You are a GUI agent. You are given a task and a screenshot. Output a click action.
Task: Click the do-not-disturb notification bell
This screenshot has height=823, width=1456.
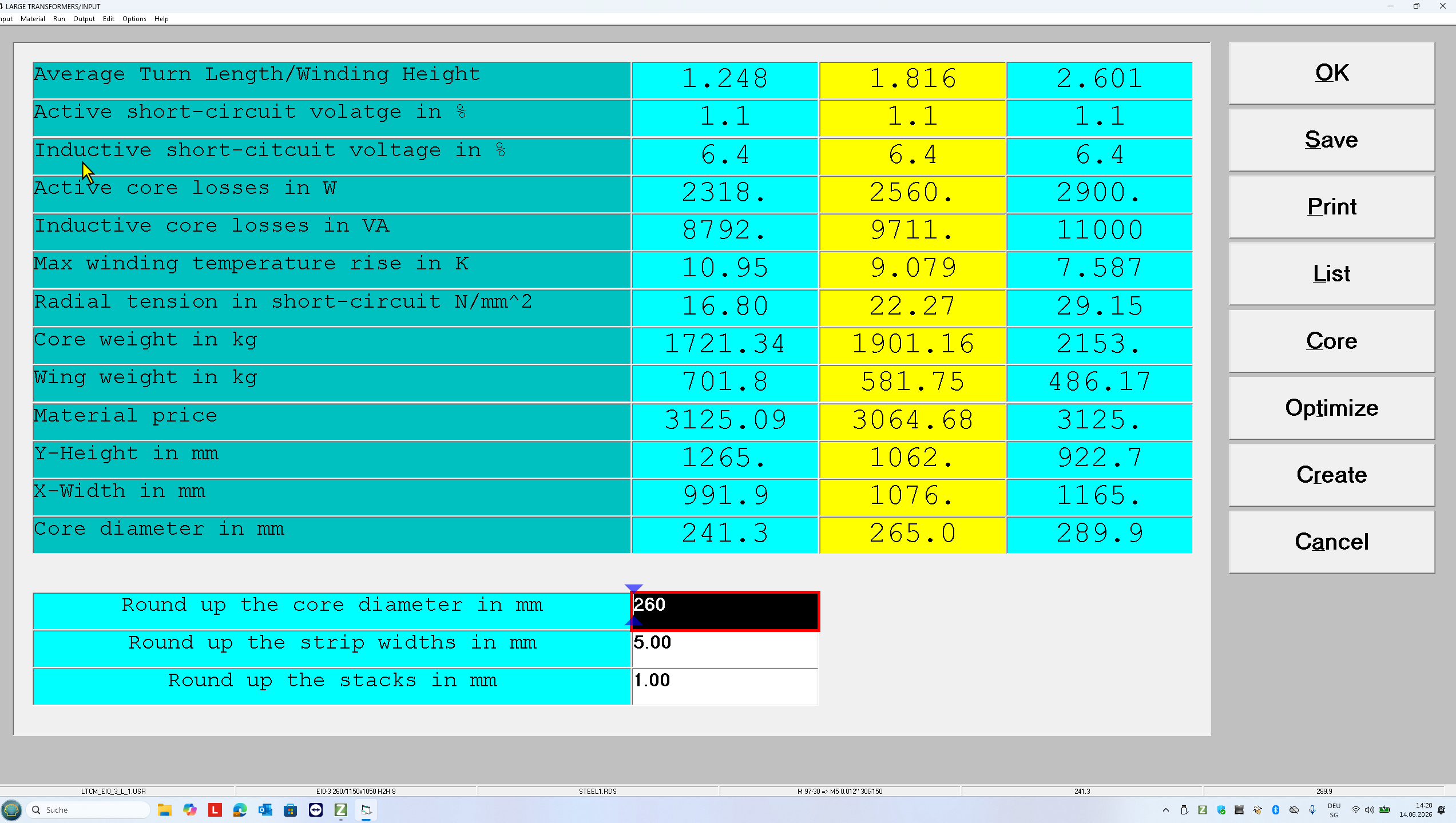point(1442,810)
